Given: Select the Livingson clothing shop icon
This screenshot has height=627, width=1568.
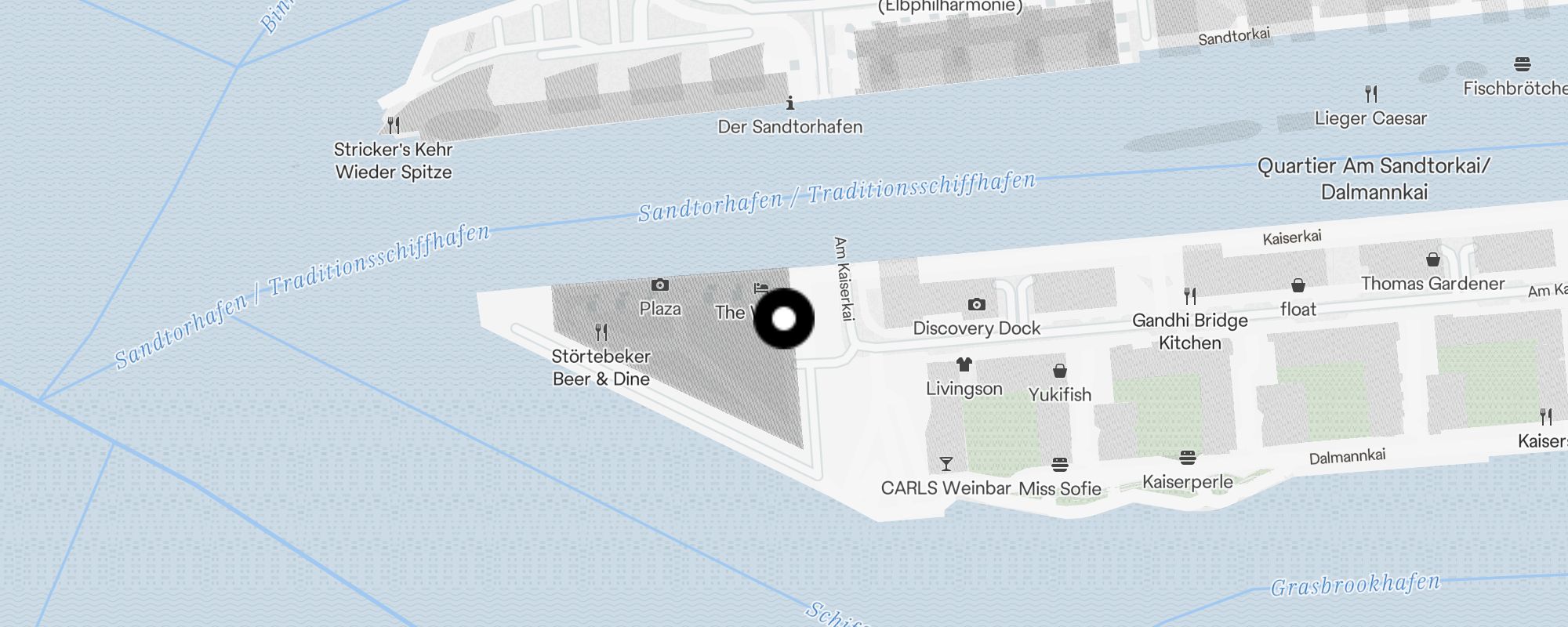Looking at the screenshot, I should [x=964, y=364].
